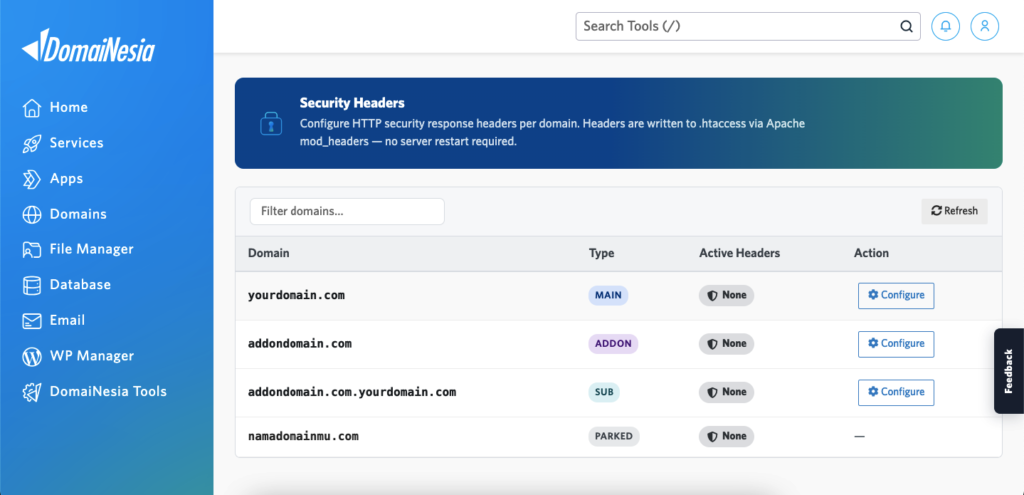The height and width of the screenshot is (495, 1024).
Task: Open the user profile icon
Action: pyautogui.click(x=985, y=26)
